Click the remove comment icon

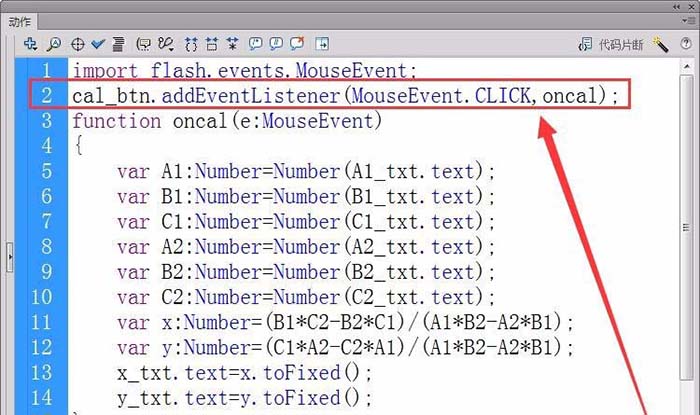[x=297, y=43]
